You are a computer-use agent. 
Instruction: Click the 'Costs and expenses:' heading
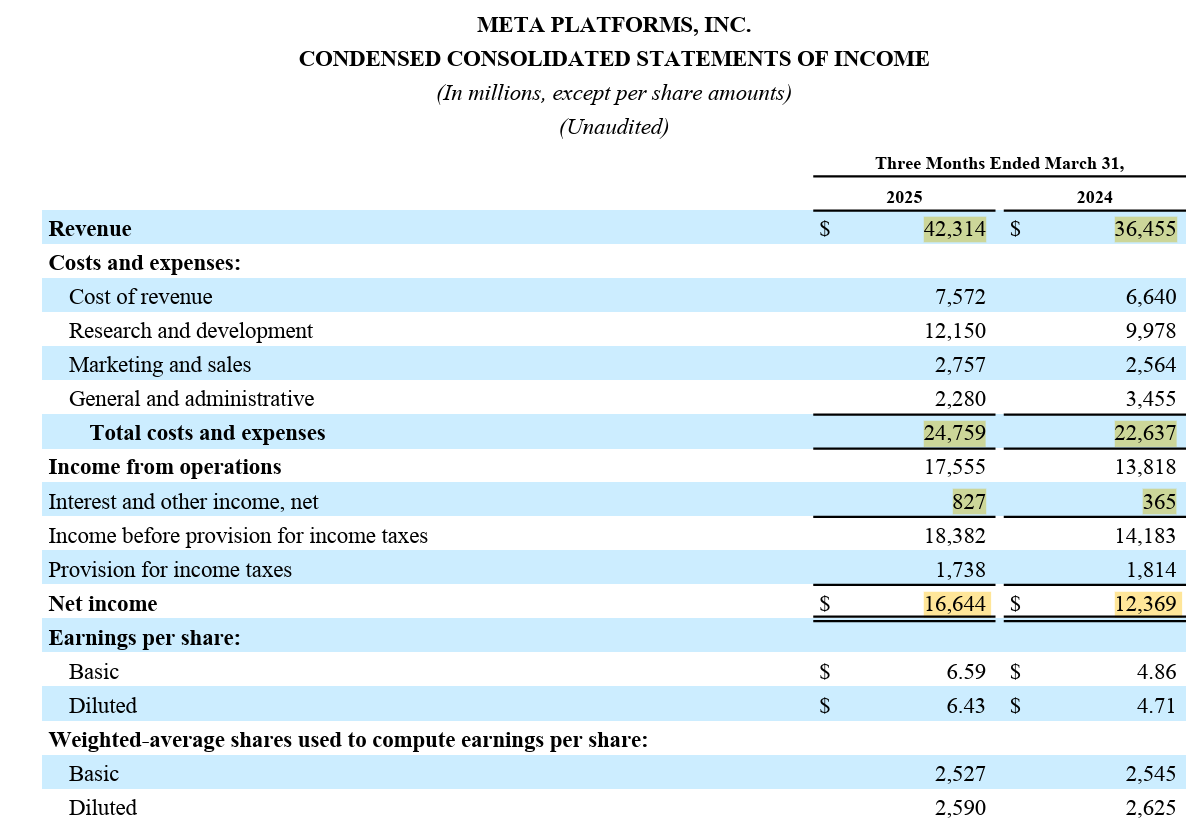click(145, 263)
